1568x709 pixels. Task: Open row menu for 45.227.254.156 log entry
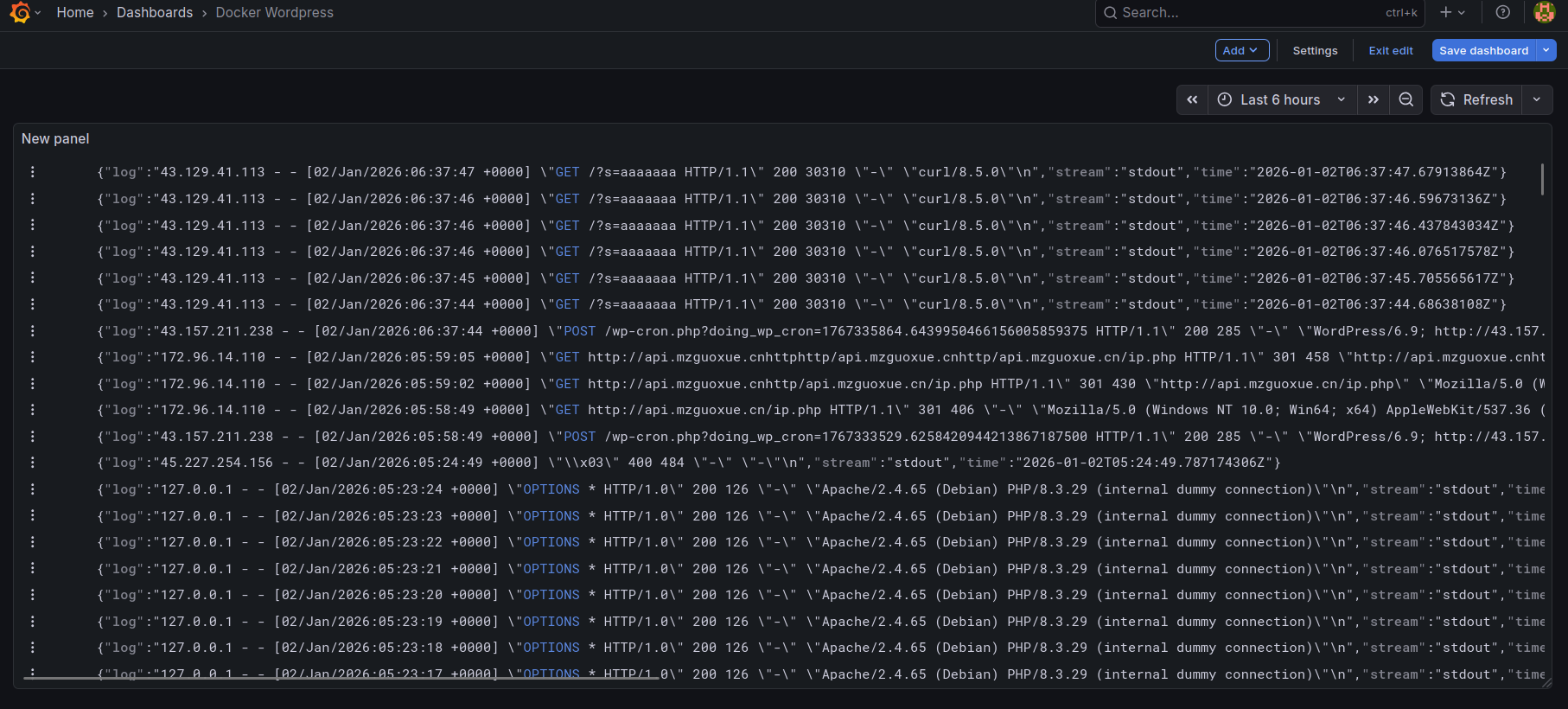tap(33, 463)
